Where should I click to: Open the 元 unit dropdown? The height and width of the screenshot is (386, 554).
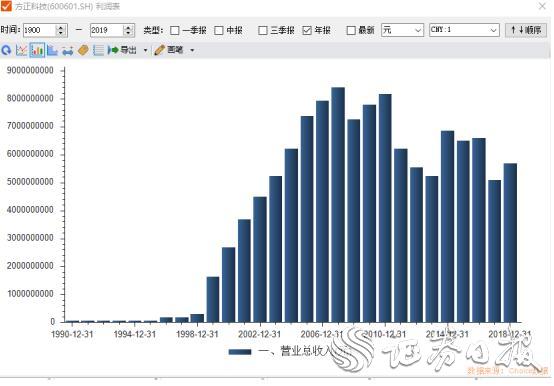click(x=402, y=30)
